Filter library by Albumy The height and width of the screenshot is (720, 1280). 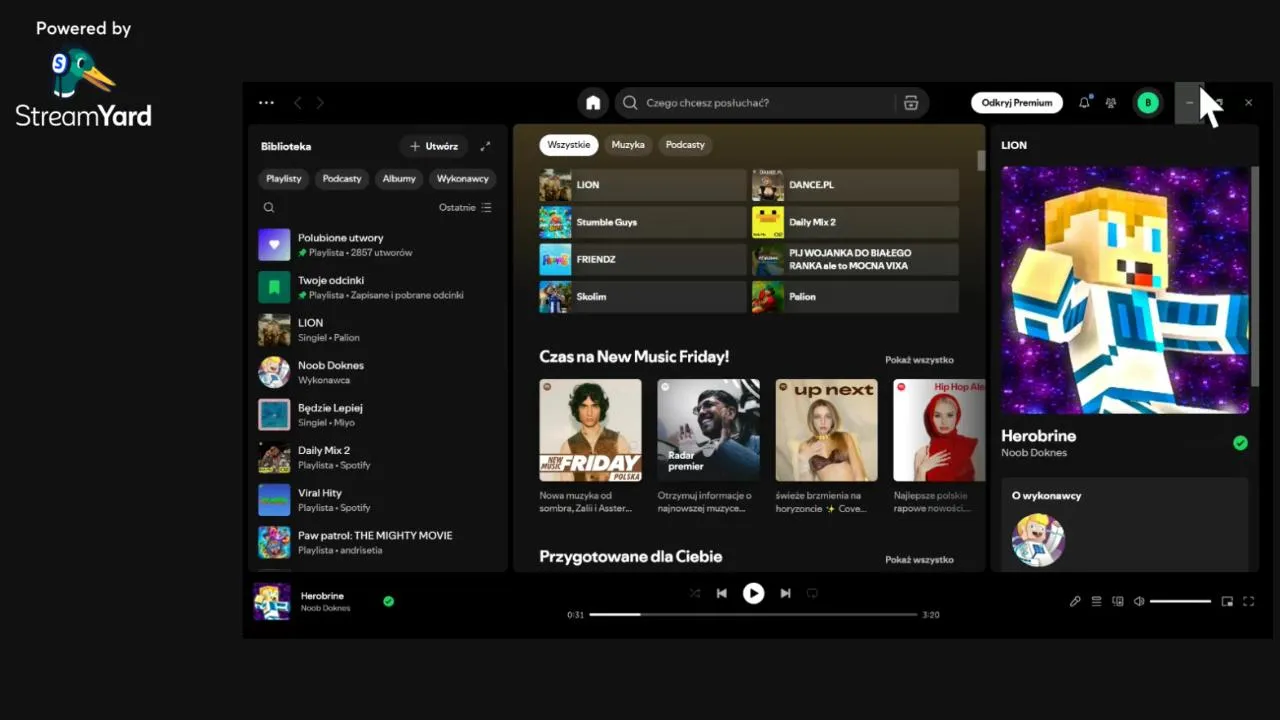pos(399,179)
